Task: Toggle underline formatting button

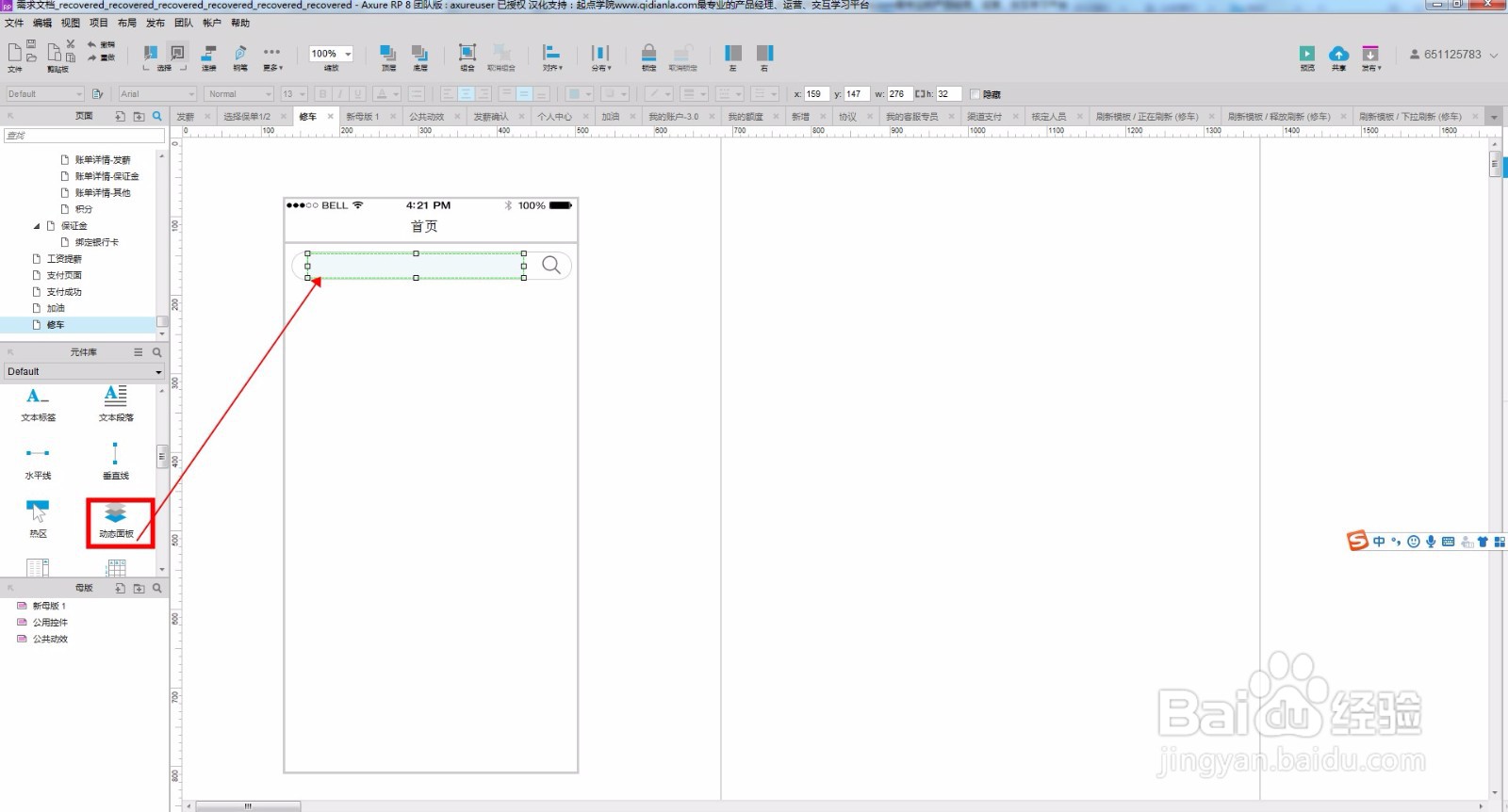Action: point(357,93)
